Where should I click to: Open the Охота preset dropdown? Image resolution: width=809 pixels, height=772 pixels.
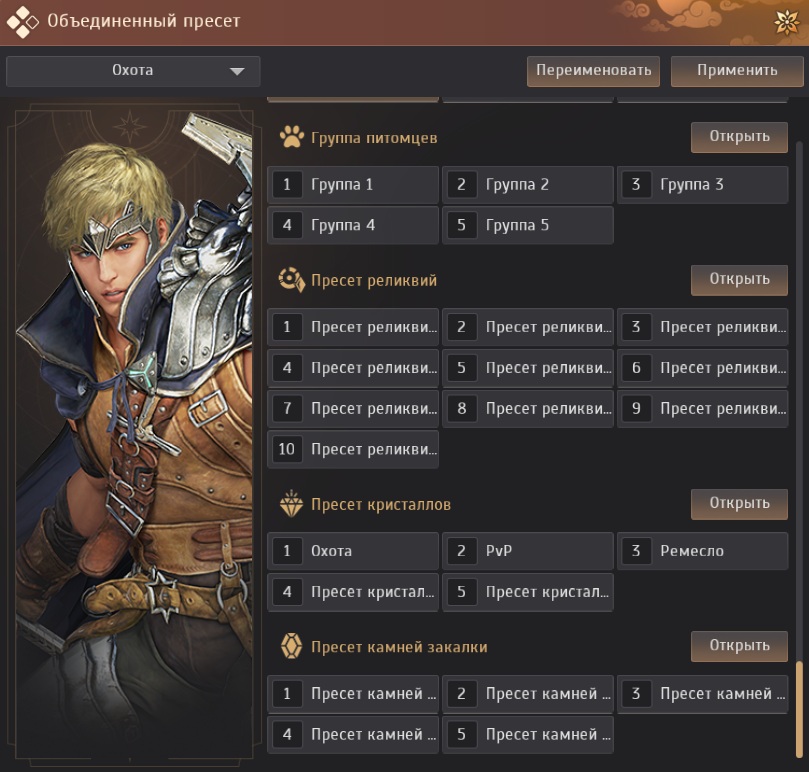click(132, 71)
